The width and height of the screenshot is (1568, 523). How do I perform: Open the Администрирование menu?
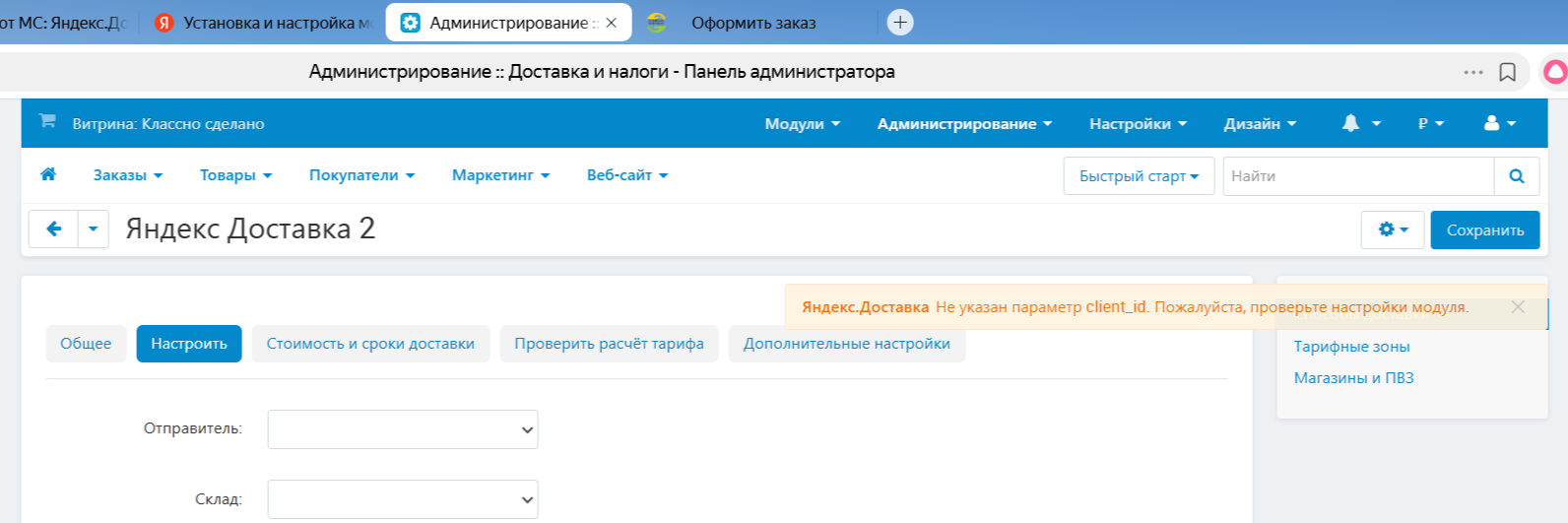point(964,123)
